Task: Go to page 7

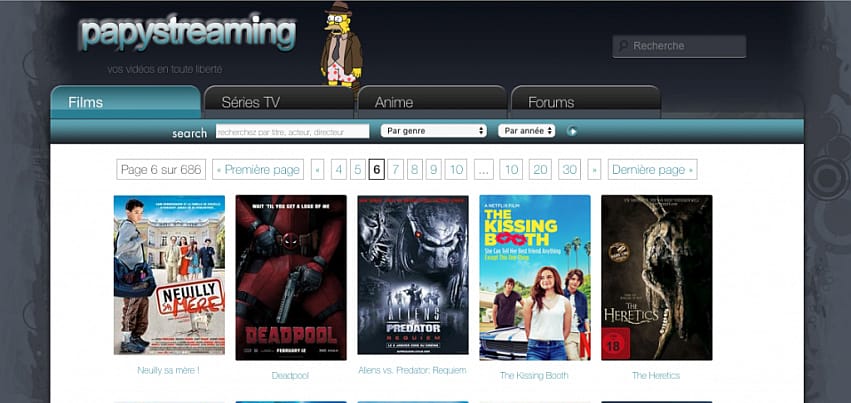Action: pos(396,170)
